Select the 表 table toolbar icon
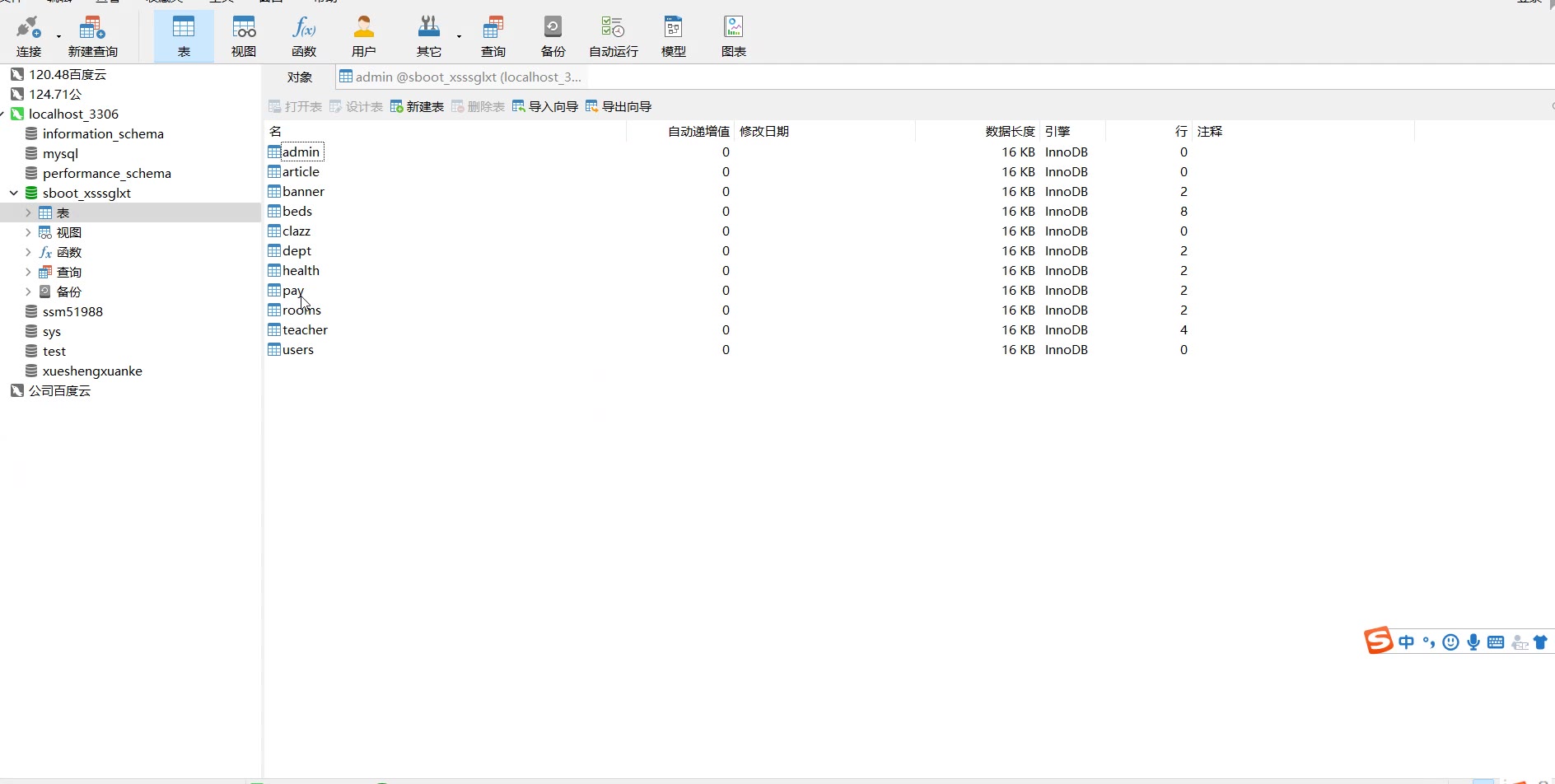The image size is (1555, 784). pyautogui.click(x=184, y=37)
